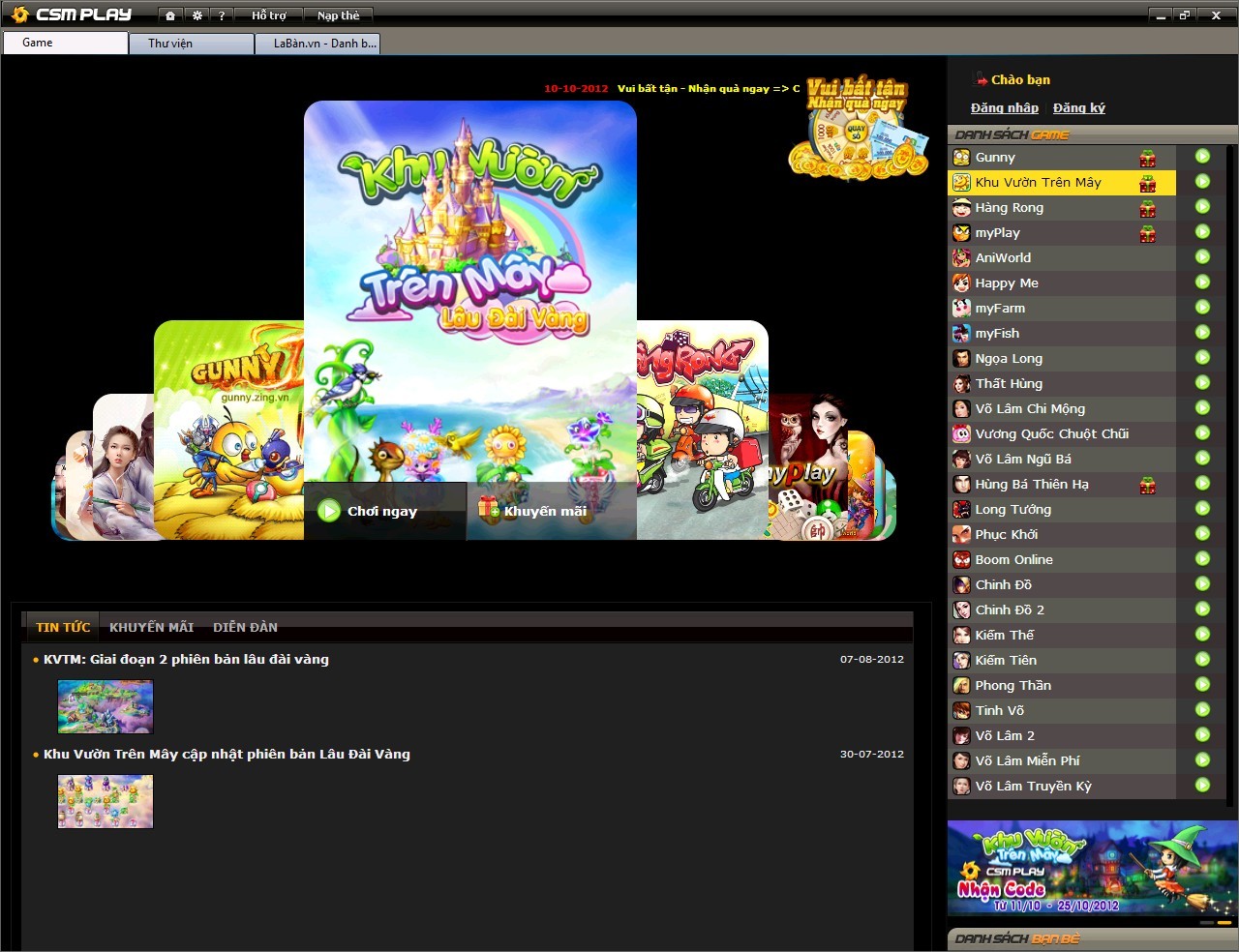The height and width of the screenshot is (952, 1239).
Task: Click the gift box icon for Khu Vườn Trên Mây
Action: pyautogui.click(x=1148, y=183)
